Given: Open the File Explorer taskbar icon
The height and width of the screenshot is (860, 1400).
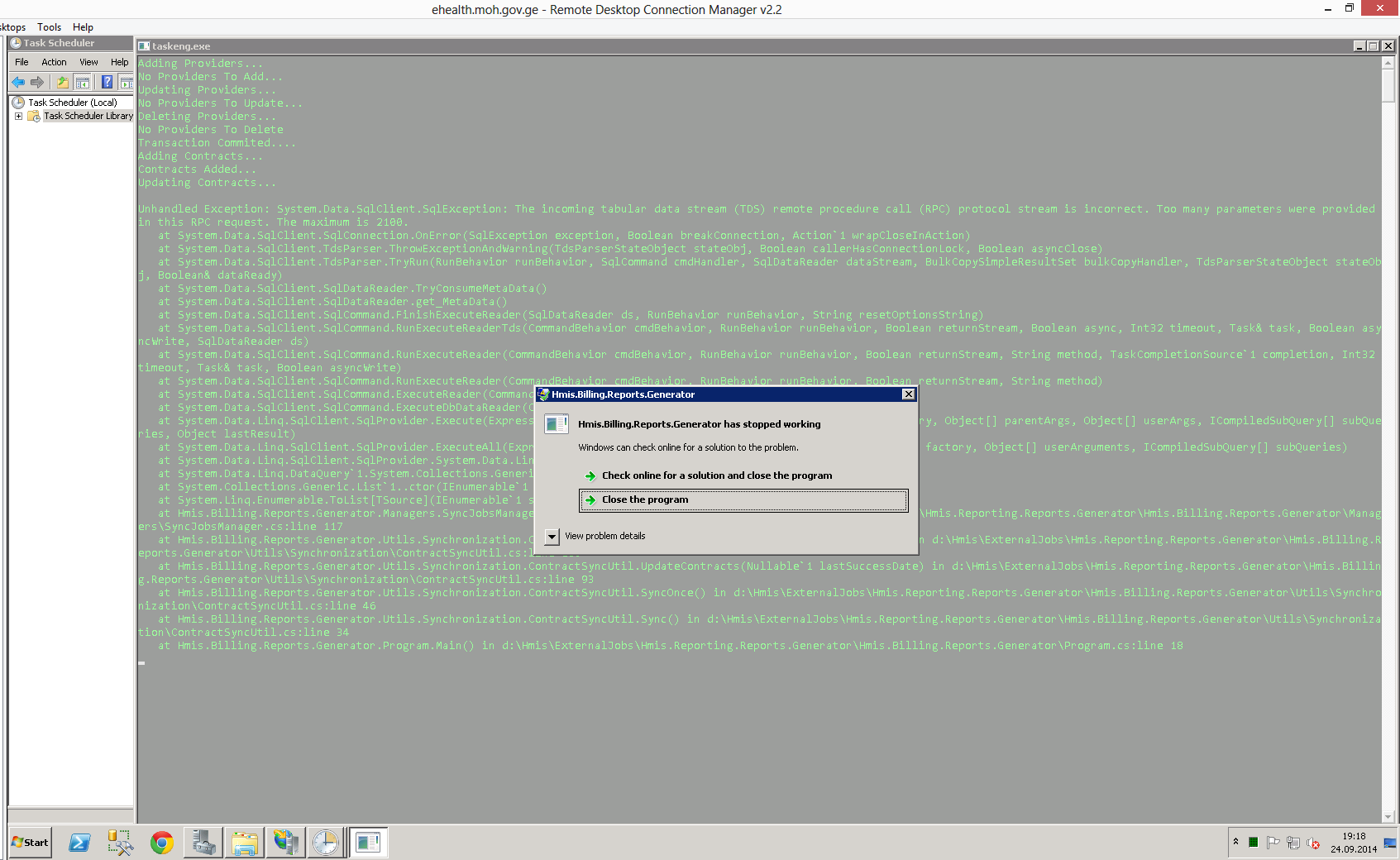Looking at the screenshot, I should coord(244,843).
